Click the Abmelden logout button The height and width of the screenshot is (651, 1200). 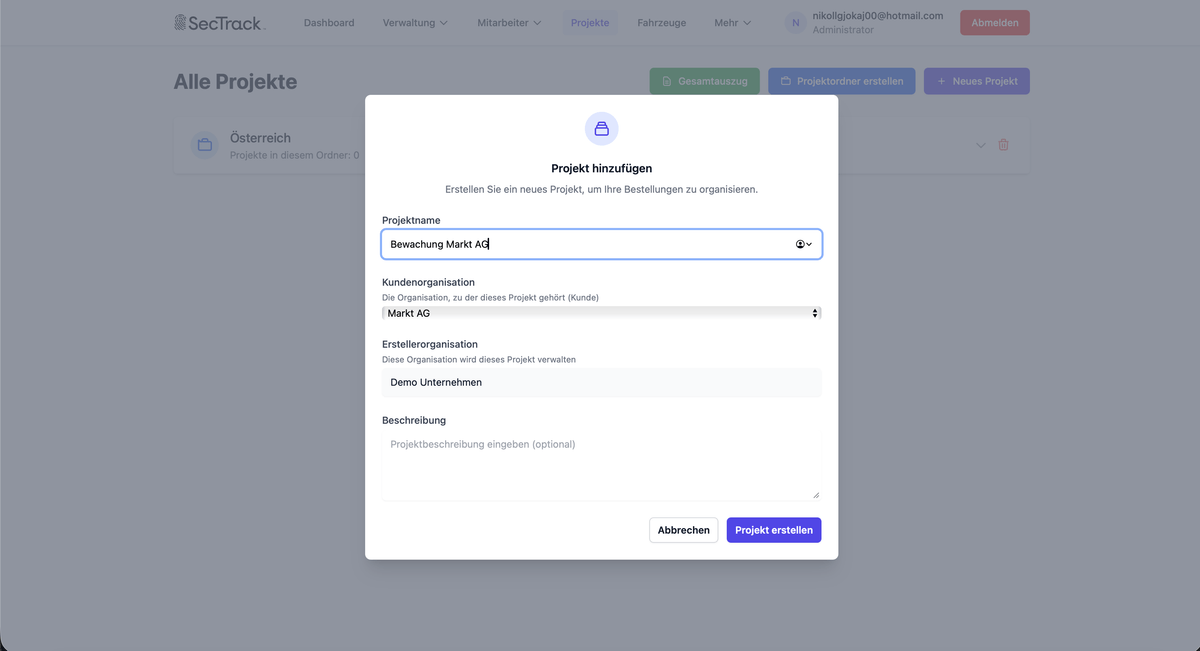(994, 23)
